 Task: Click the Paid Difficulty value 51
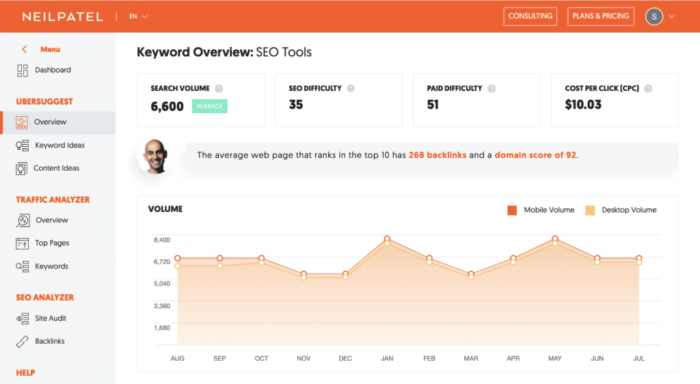433,105
